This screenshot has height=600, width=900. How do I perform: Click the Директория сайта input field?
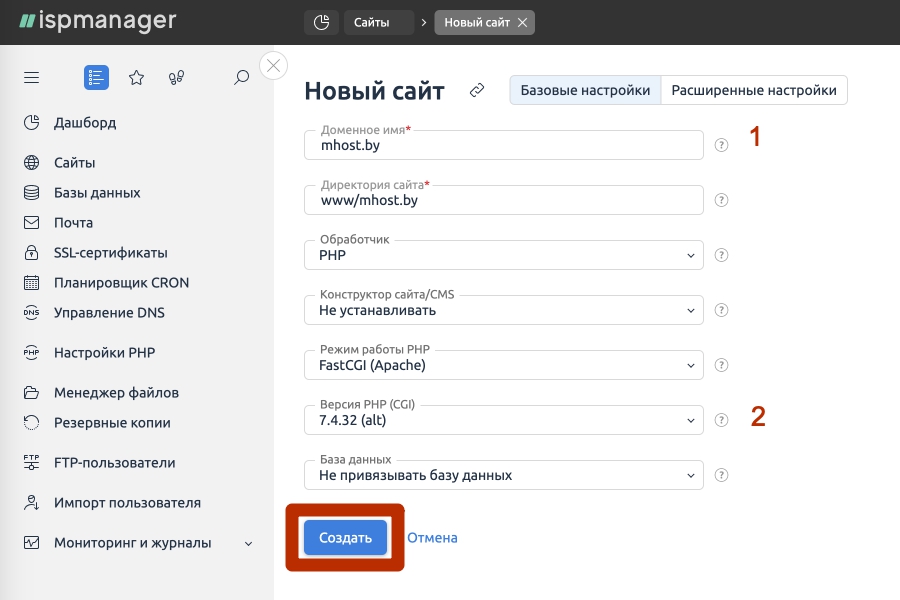coord(504,200)
